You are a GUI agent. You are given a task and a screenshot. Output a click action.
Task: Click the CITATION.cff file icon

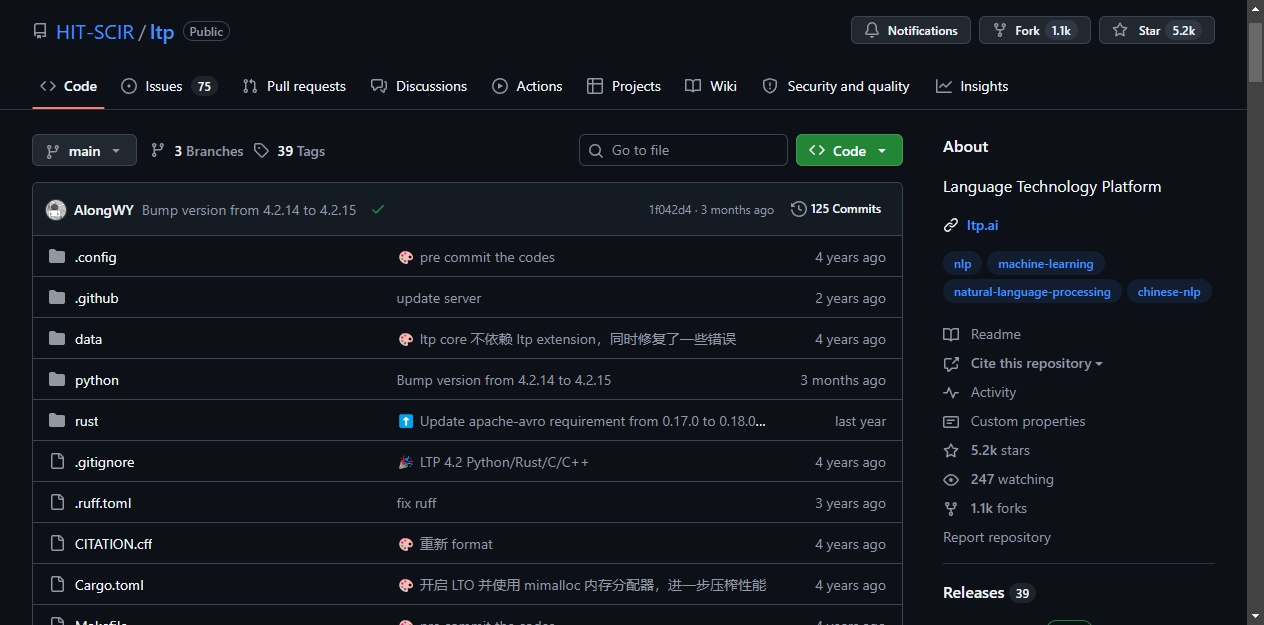point(57,544)
